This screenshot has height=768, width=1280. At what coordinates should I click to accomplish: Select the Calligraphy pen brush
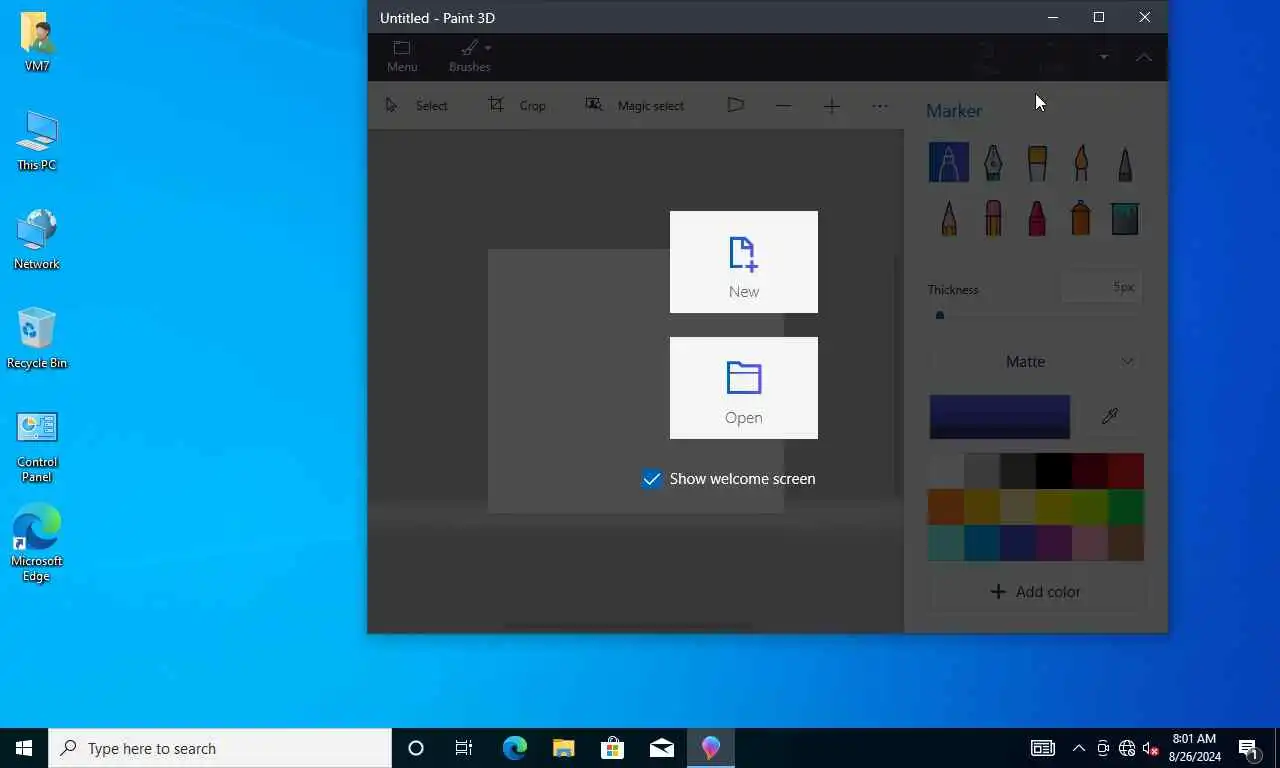[x=993, y=163]
